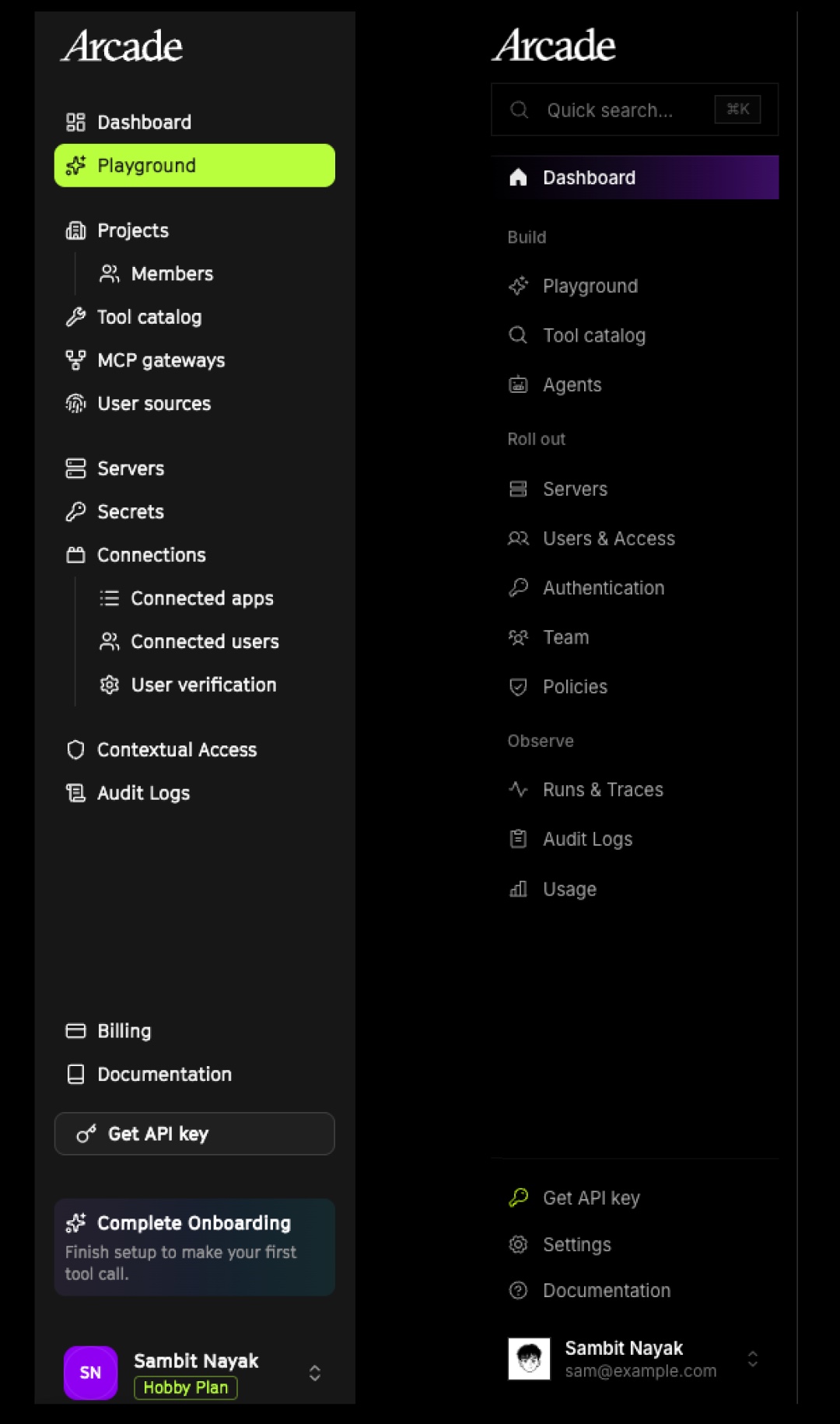The height and width of the screenshot is (1424, 840).
Task: Click the people icon beside Connected users
Action: click(x=110, y=641)
